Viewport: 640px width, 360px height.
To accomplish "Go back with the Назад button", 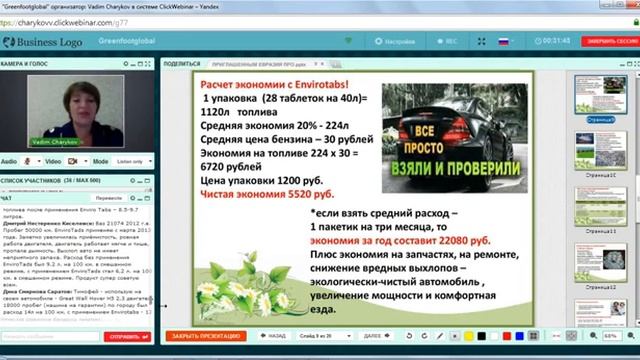I will click(x=273, y=336).
